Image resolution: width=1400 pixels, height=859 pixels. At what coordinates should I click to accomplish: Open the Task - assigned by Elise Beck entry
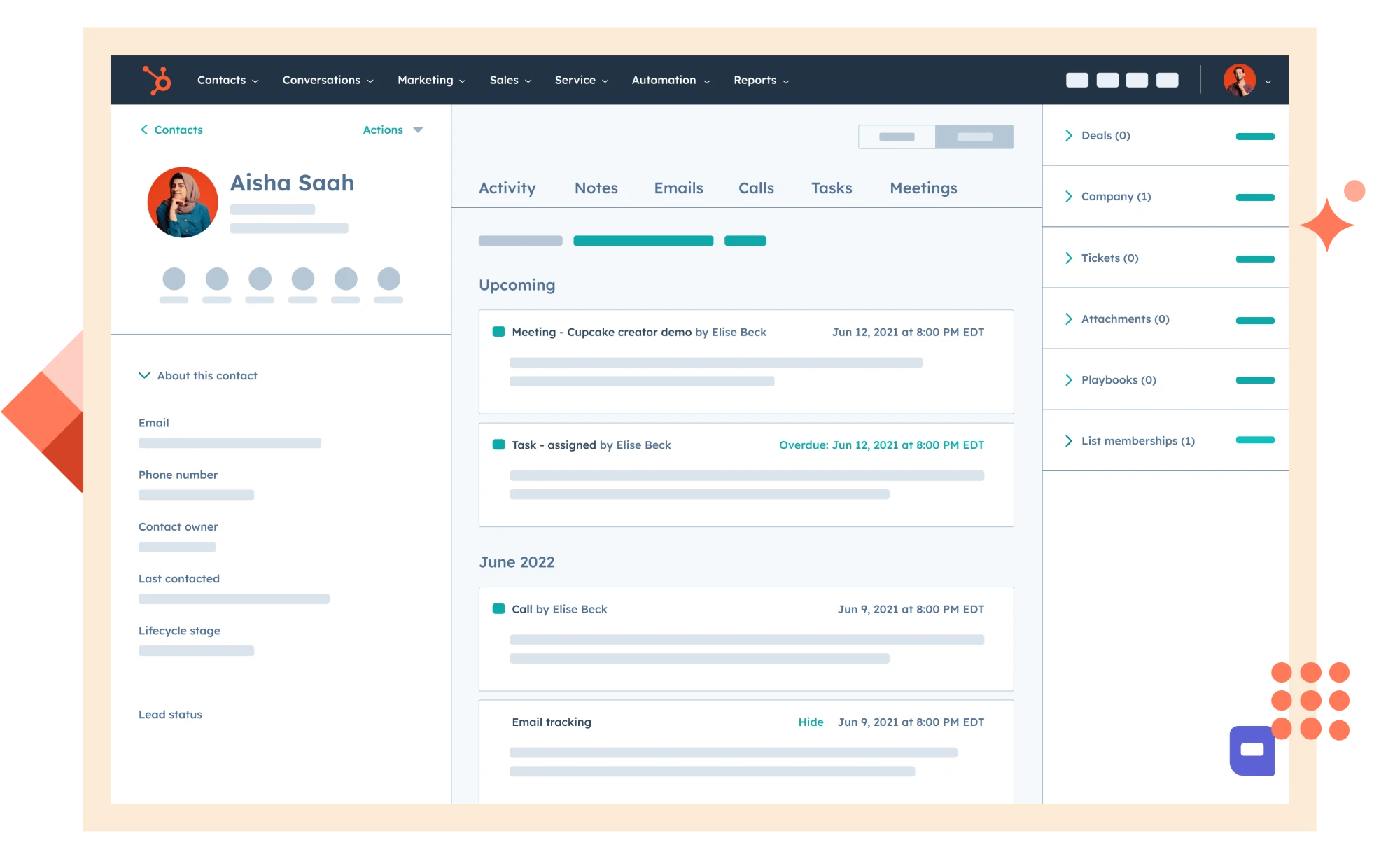746,475
